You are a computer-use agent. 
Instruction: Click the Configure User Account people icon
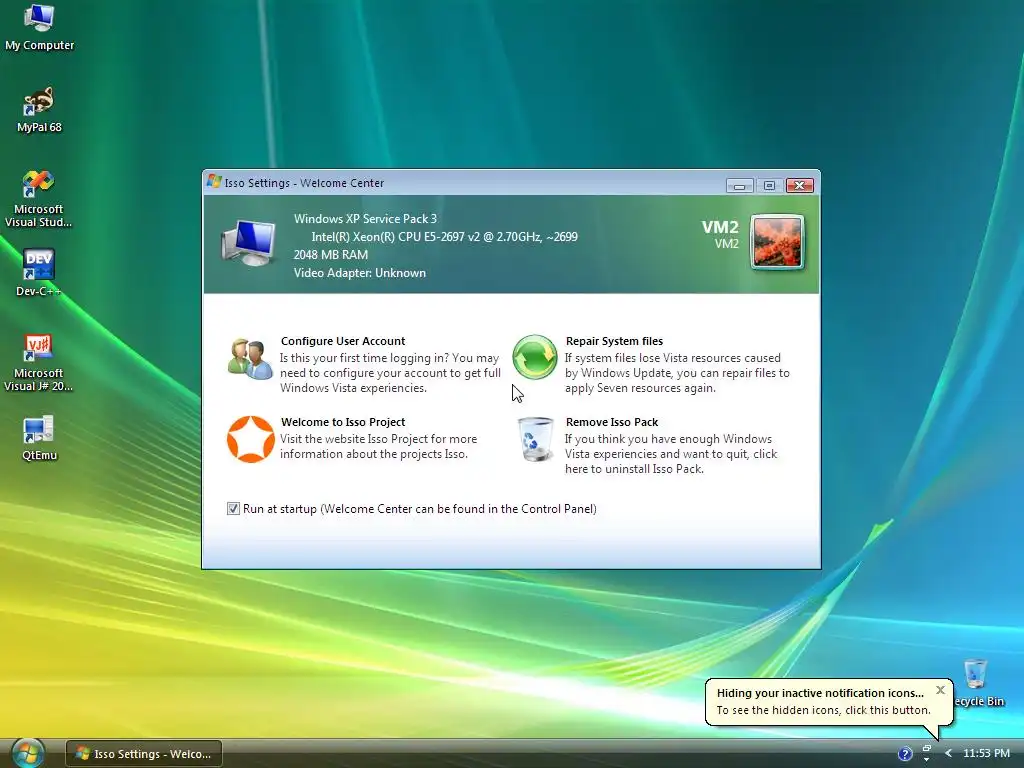(x=250, y=359)
